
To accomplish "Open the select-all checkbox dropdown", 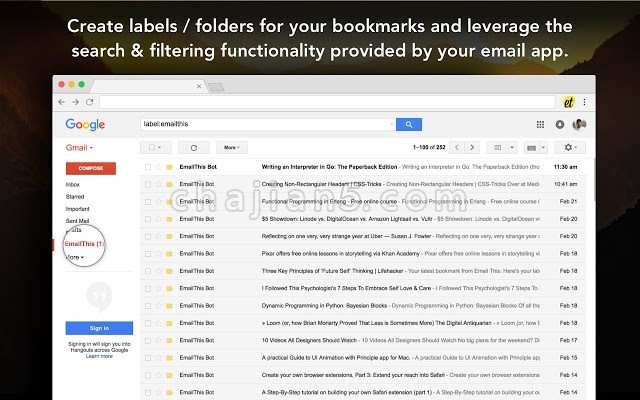I will (156, 147).
